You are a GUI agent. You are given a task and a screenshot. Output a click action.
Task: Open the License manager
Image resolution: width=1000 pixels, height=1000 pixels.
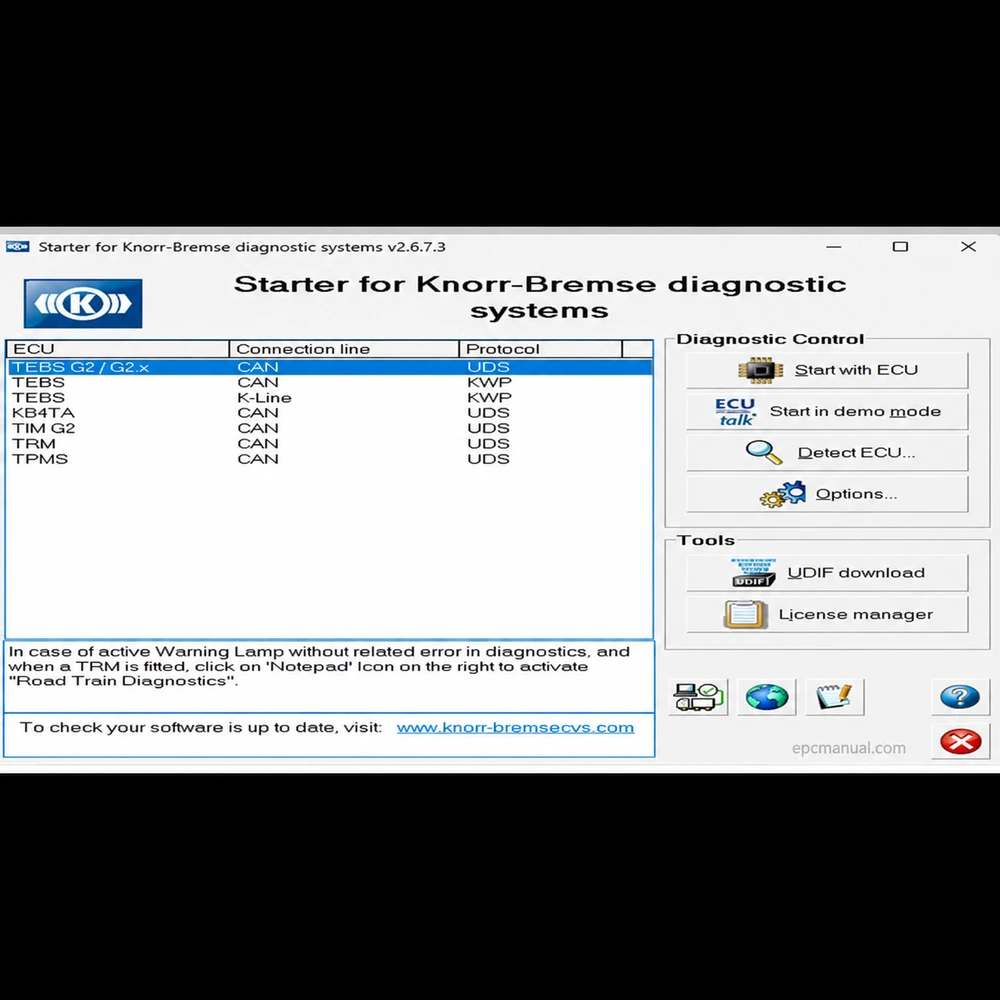point(827,614)
